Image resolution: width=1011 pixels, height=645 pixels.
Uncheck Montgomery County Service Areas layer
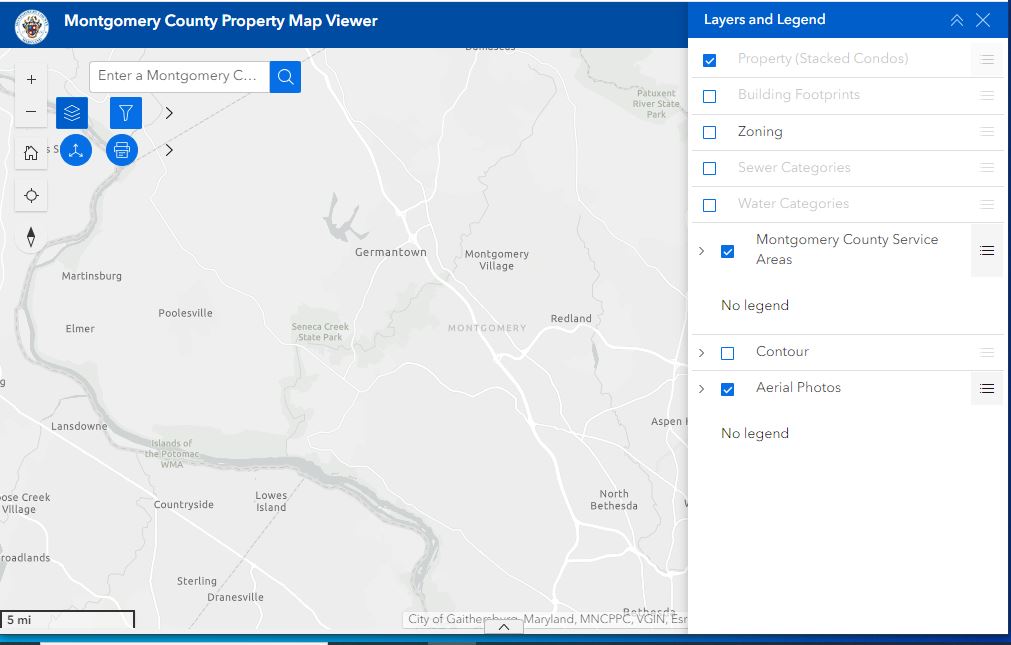[728, 251]
